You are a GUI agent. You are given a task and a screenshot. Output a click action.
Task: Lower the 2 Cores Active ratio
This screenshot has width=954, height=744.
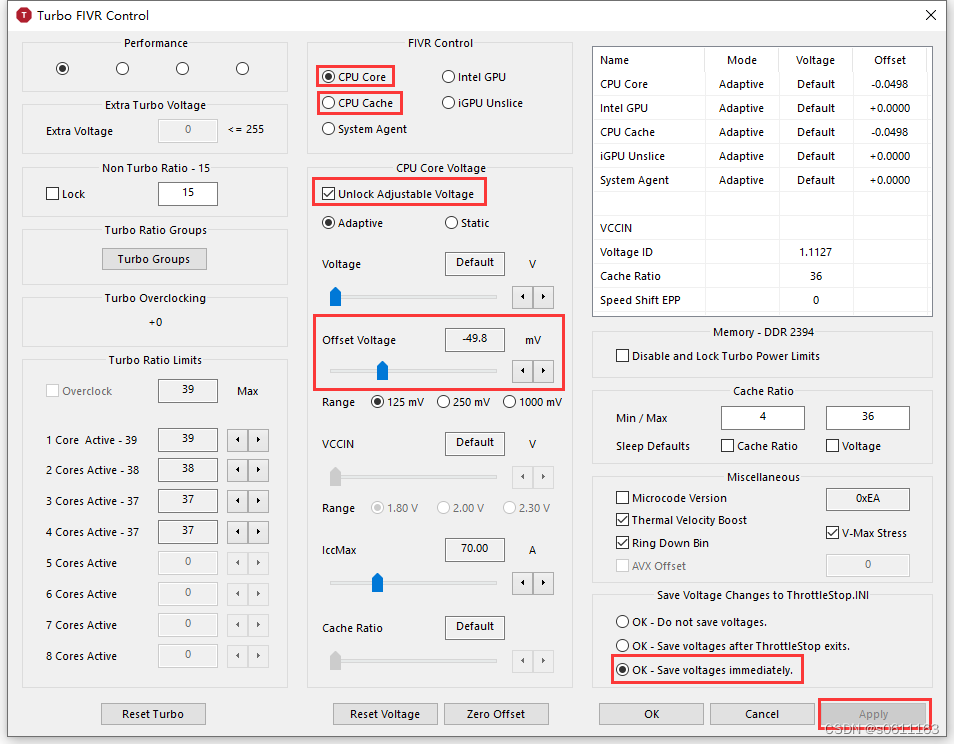[238, 470]
